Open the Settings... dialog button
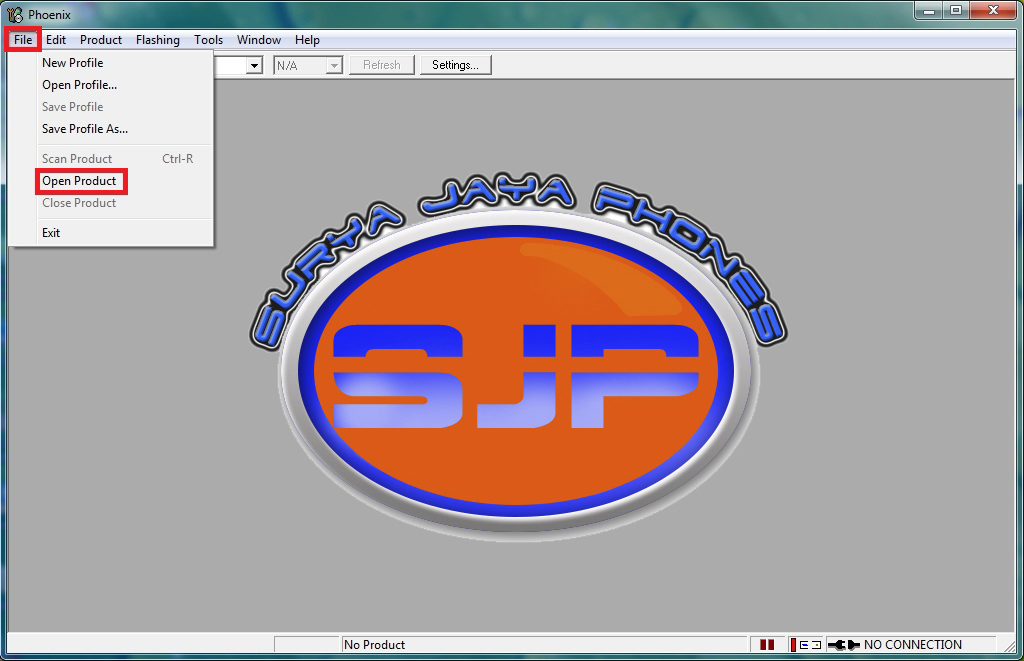 tap(455, 65)
